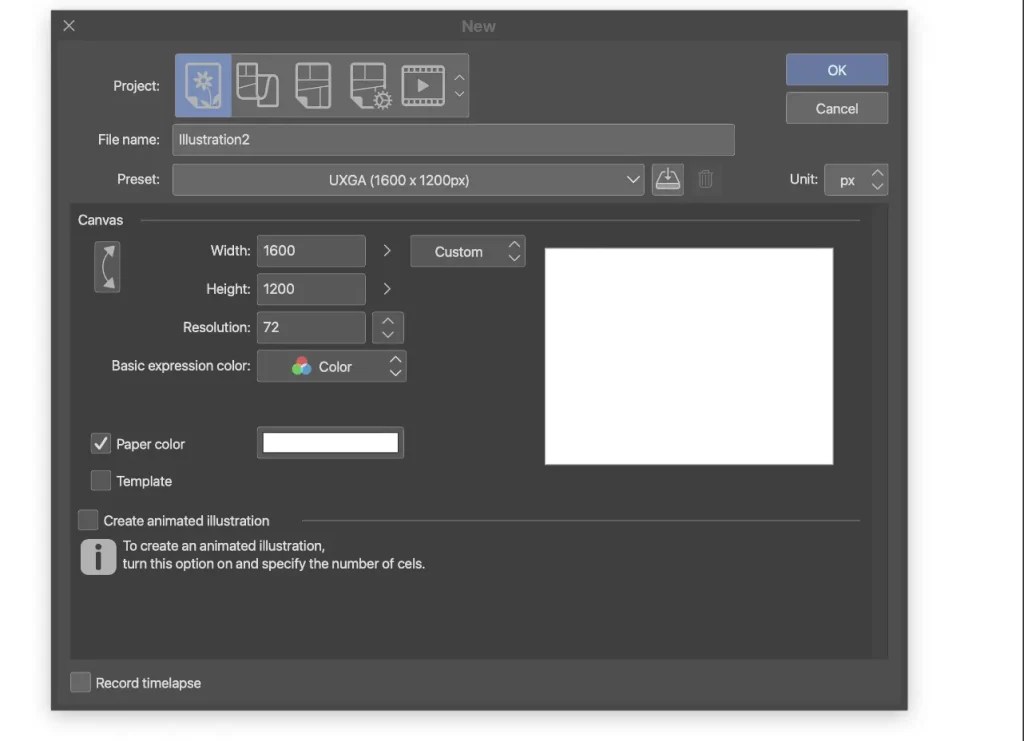The image size is (1024, 741).
Task: Confirm with the OK button
Action: [x=836, y=69]
